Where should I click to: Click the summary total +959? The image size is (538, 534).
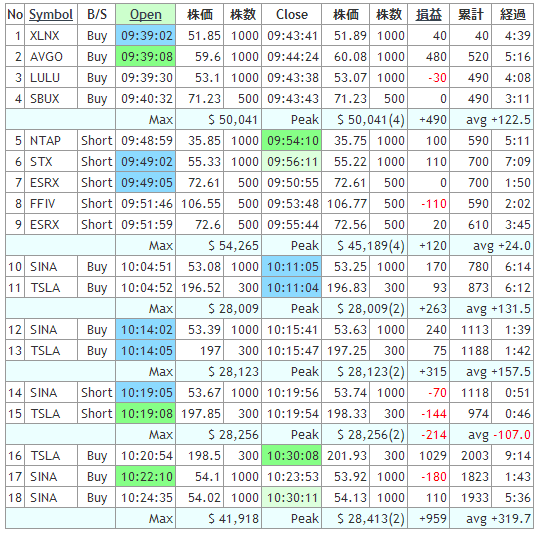tap(433, 518)
